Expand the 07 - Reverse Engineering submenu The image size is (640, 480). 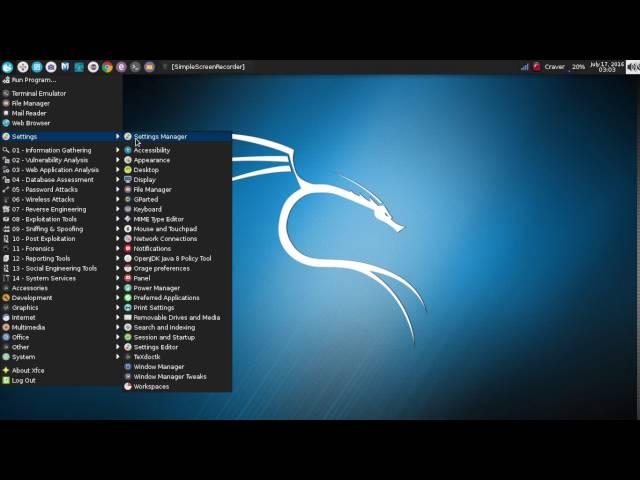61,209
